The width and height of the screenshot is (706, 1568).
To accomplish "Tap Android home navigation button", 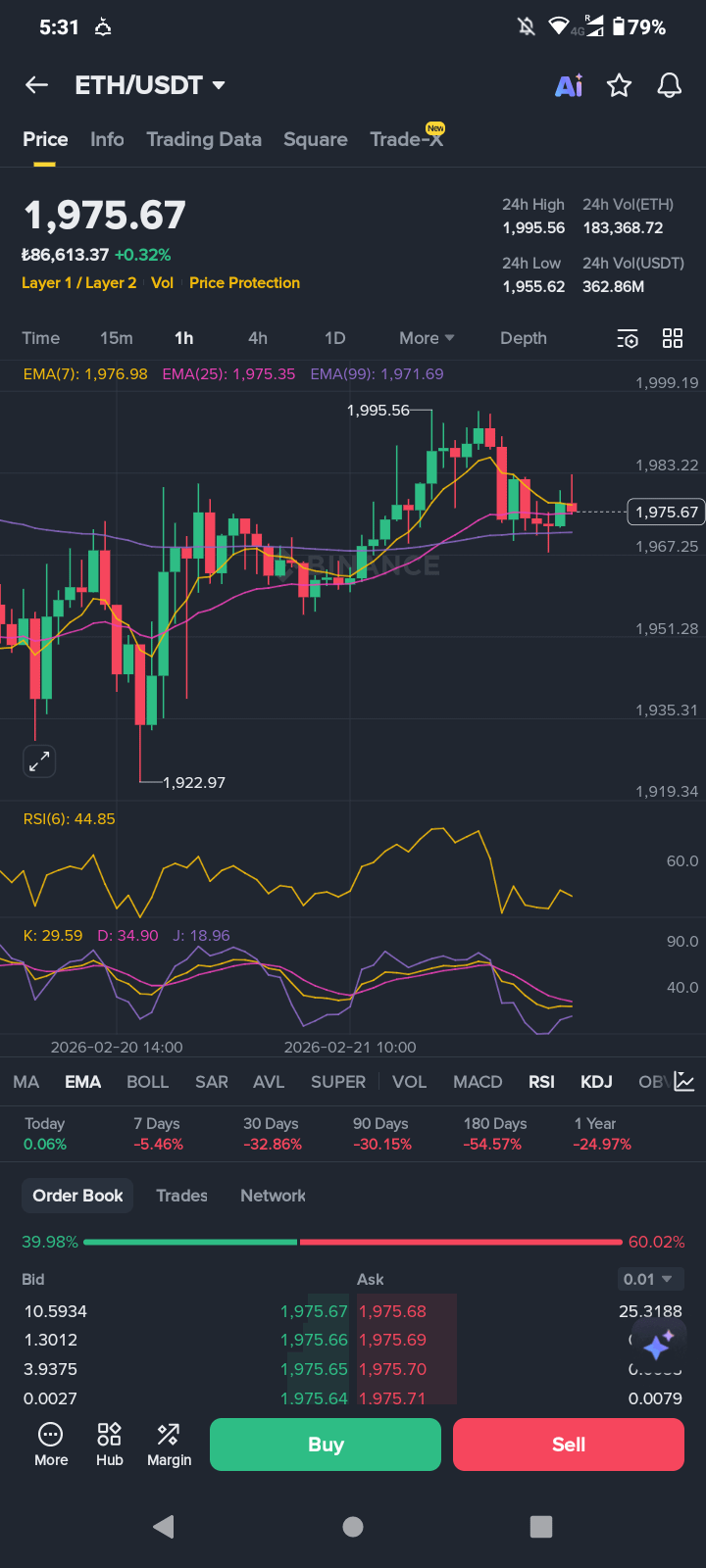I will (x=353, y=1526).
